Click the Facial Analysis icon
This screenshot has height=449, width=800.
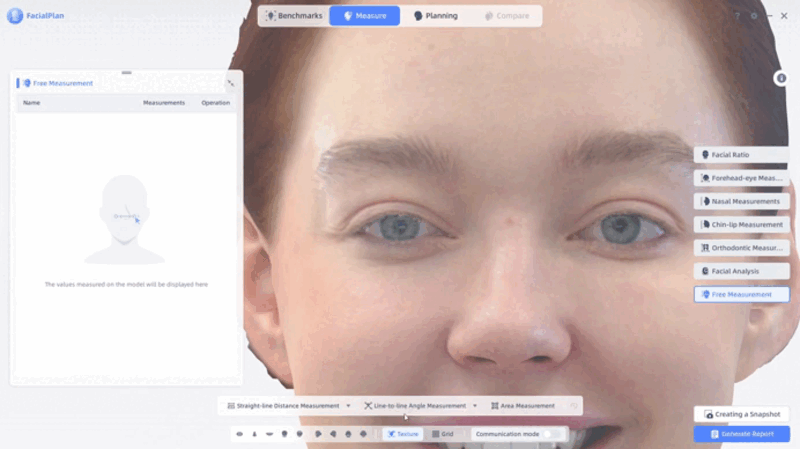point(705,271)
